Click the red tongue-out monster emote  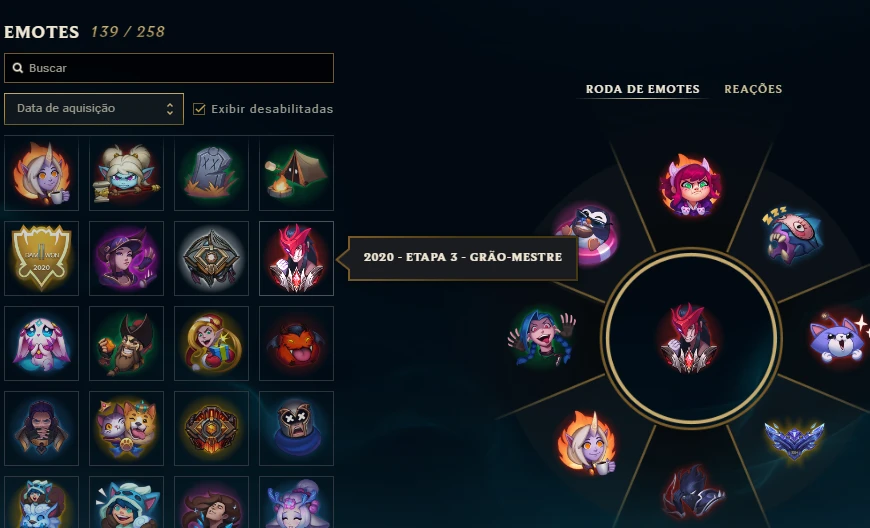(296, 343)
